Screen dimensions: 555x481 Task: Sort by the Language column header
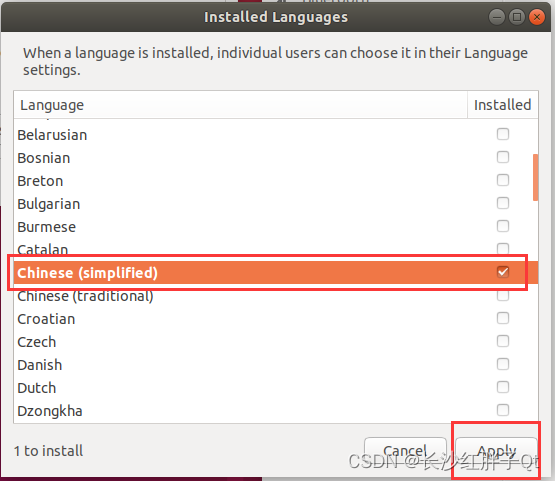tap(241, 105)
